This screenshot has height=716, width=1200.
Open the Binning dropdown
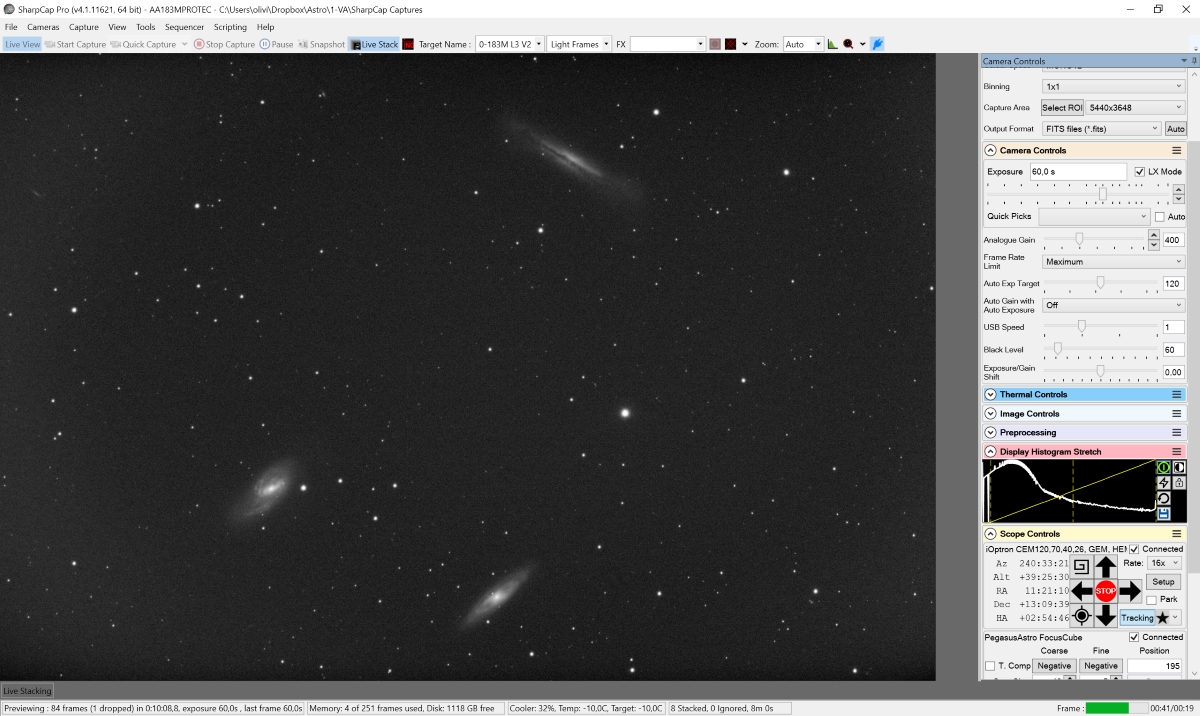click(x=1113, y=87)
